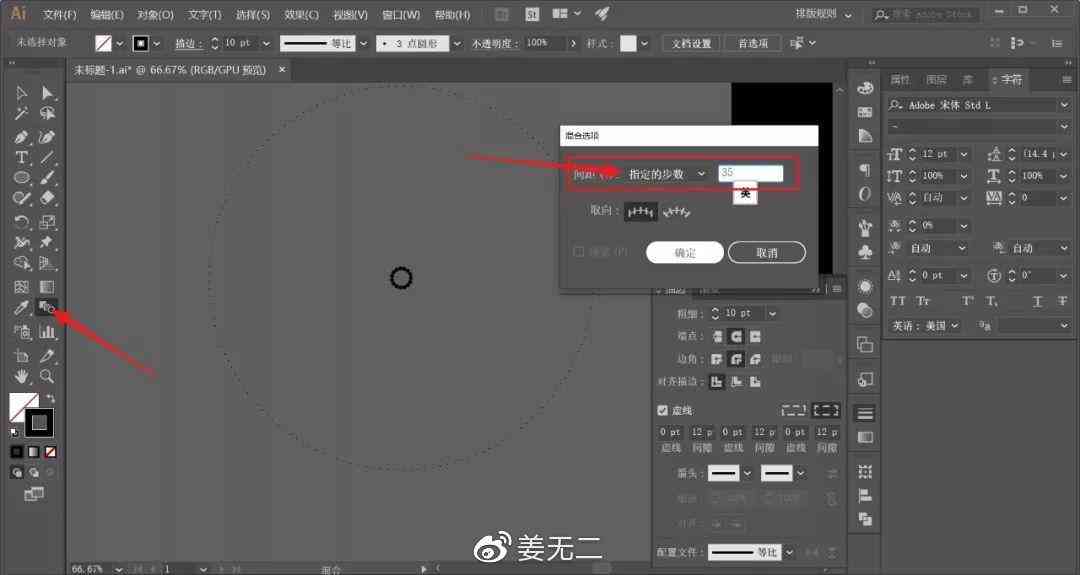Open the brush definition dropdown

[456, 43]
